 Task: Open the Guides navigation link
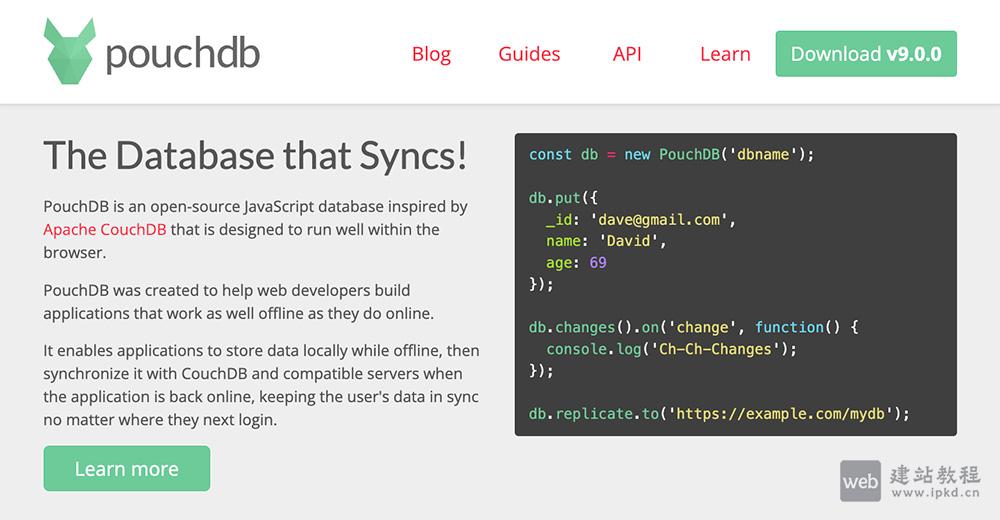pos(529,54)
